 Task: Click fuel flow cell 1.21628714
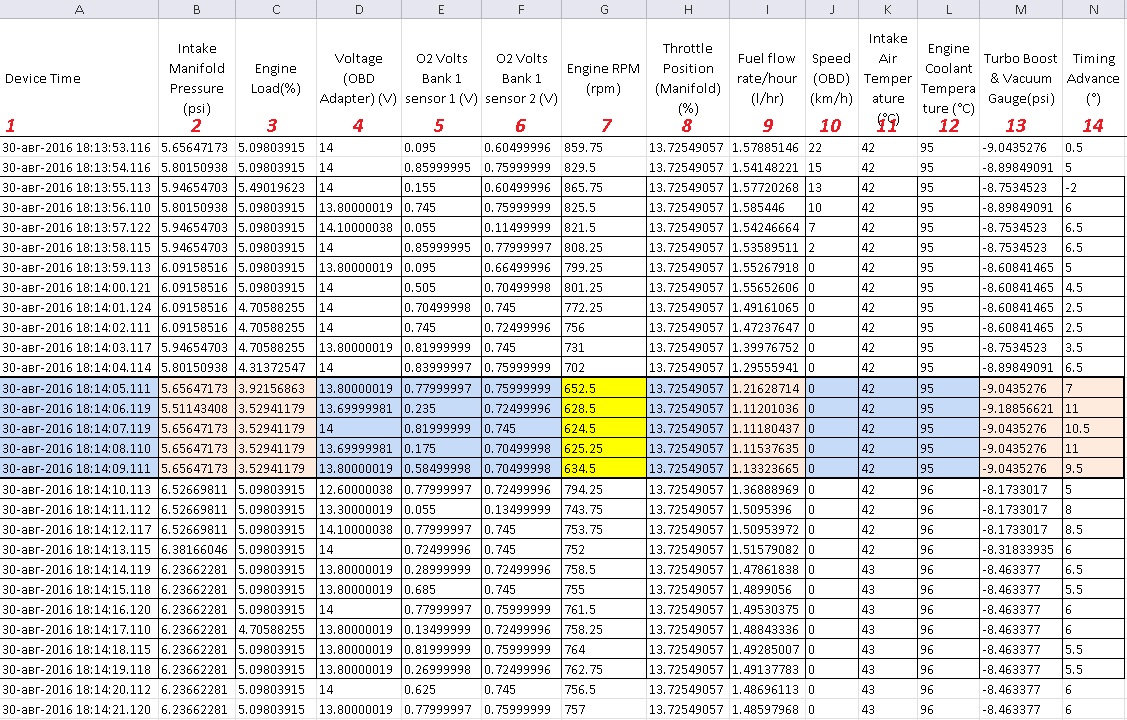(767, 388)
